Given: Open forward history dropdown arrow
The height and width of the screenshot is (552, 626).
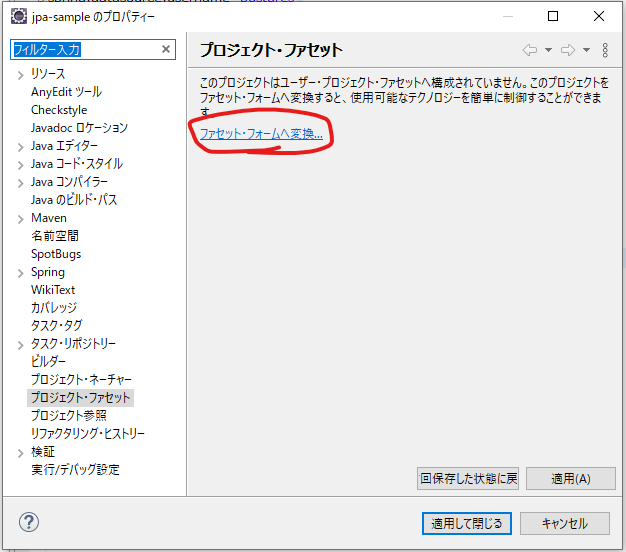Looking at the screenshot, I should (586, 50).
